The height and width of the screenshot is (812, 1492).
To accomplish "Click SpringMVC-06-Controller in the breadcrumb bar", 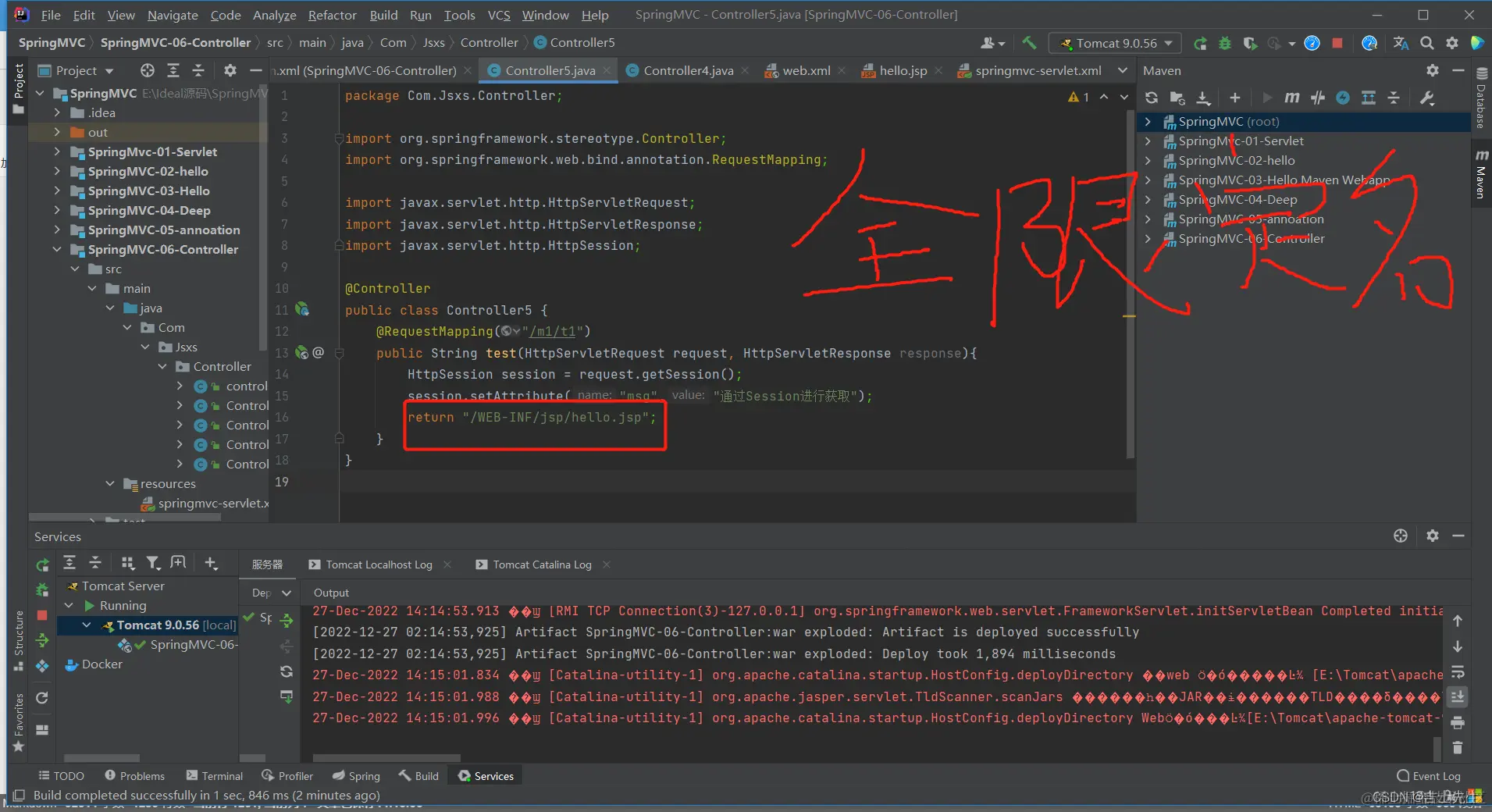I will [x=176, y=43].
